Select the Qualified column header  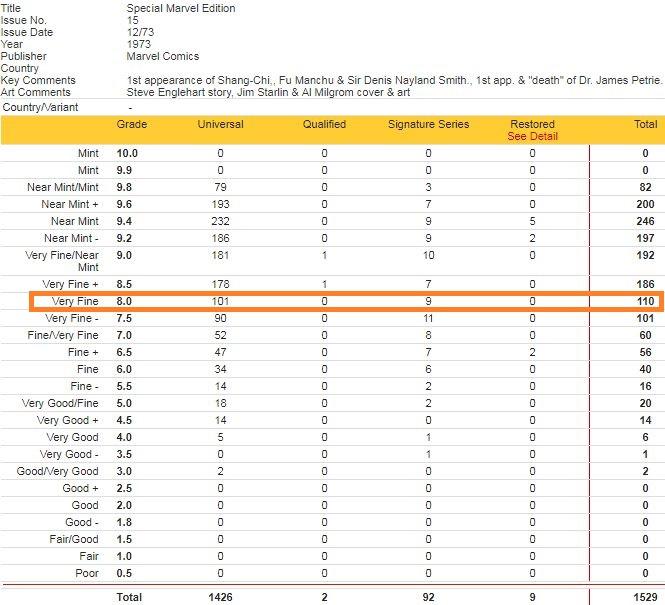click(x=324, y=124)
